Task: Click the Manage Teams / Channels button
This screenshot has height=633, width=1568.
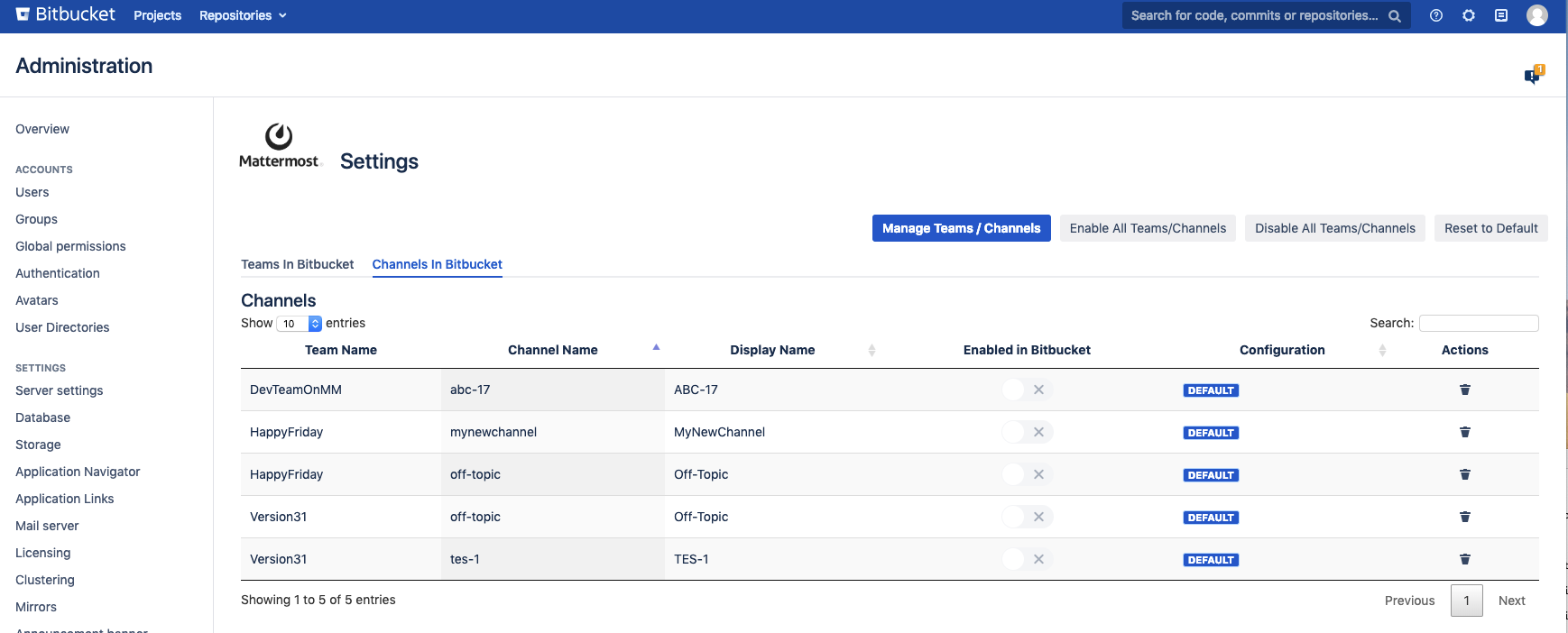Action: (961, 228)
